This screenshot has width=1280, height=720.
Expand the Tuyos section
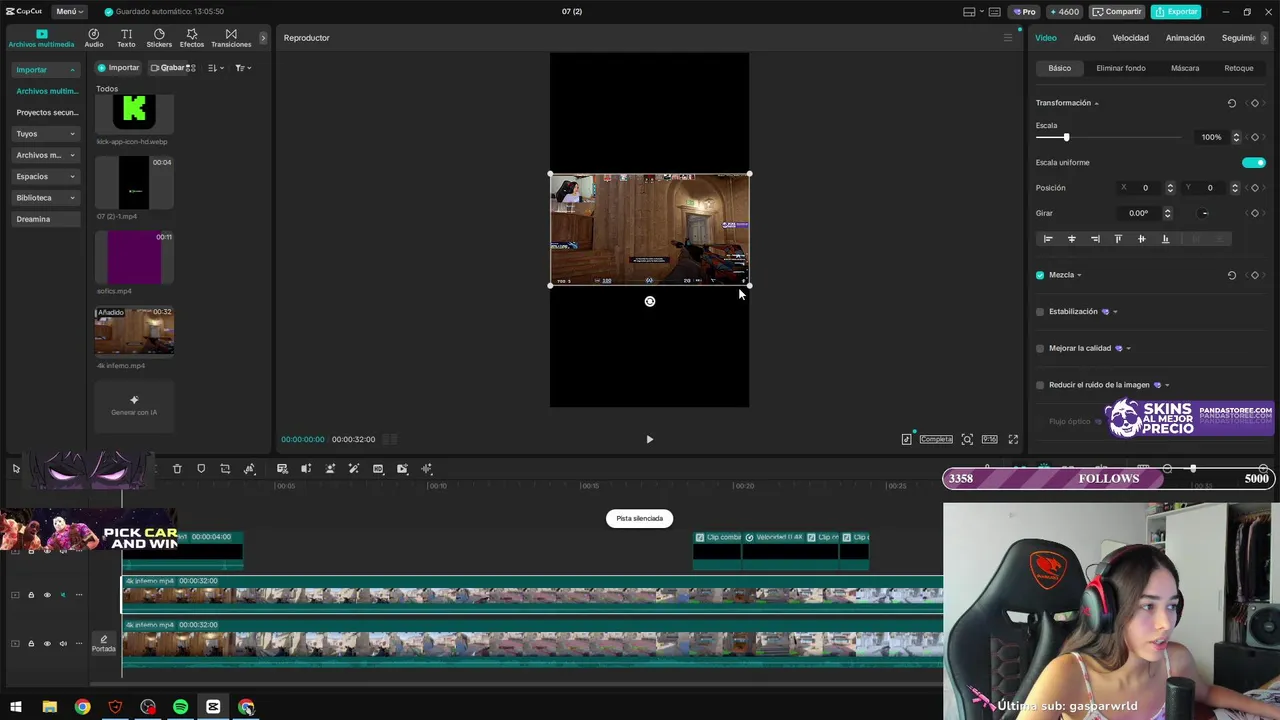click(46, 134)
